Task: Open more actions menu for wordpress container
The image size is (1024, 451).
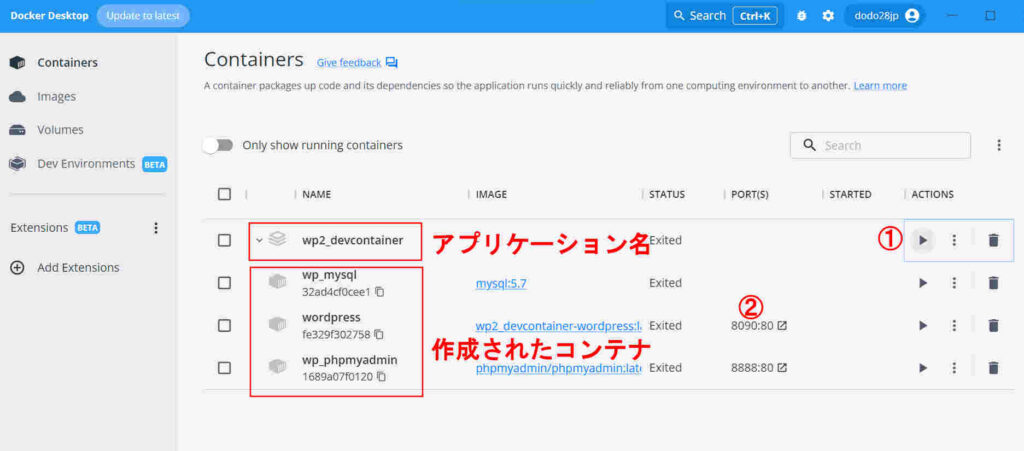Action: point(954,326)
